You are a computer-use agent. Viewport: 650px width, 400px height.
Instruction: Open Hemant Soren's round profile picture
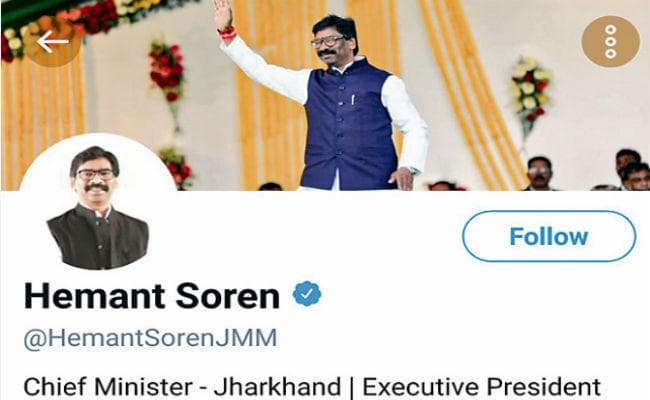click(98, 203)
